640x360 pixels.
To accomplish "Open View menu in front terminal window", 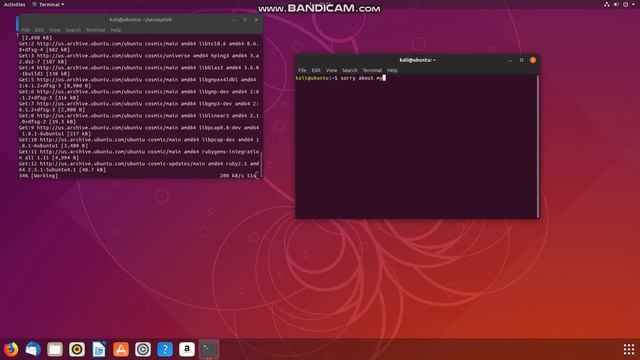I will [x=331, y=70].
